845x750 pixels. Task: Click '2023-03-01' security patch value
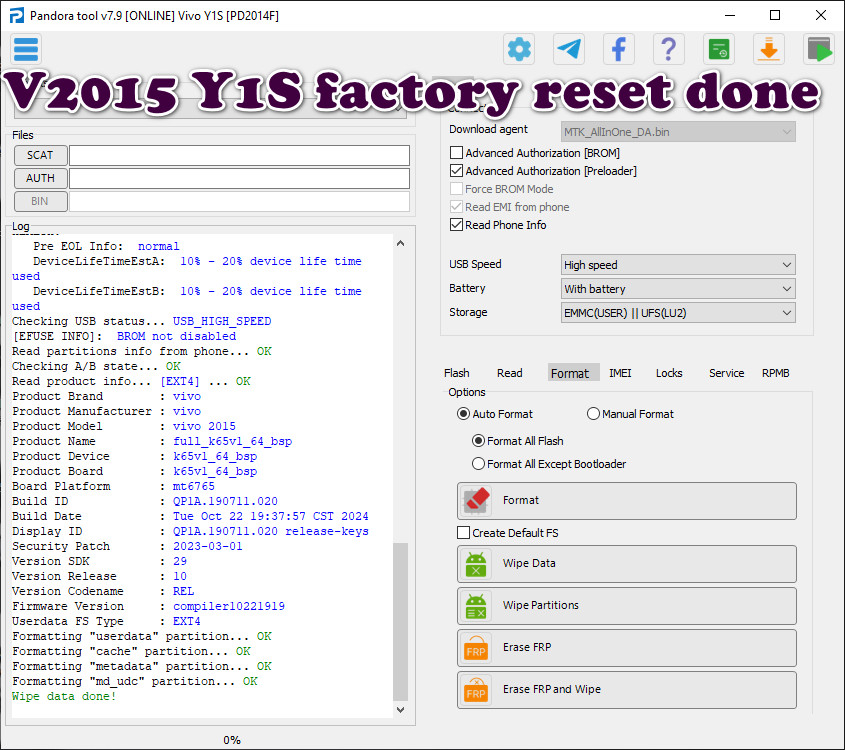pos(207,546)
